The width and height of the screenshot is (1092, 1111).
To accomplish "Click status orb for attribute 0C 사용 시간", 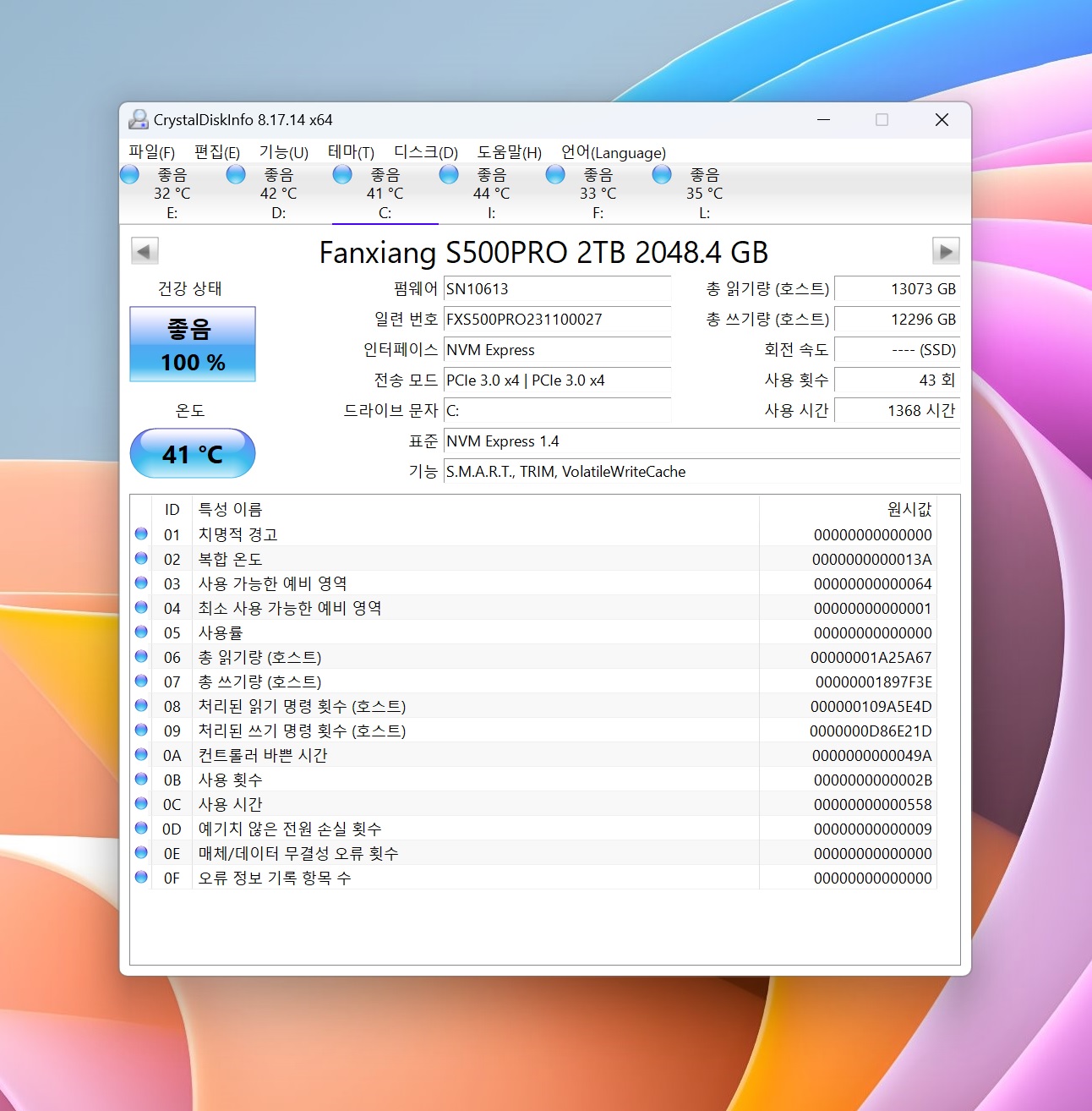I will (141, 803).
